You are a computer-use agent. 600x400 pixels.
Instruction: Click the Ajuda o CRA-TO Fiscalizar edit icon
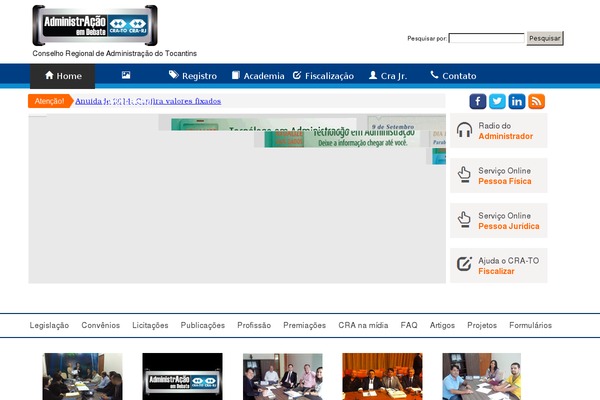click(x=464, y=265)
